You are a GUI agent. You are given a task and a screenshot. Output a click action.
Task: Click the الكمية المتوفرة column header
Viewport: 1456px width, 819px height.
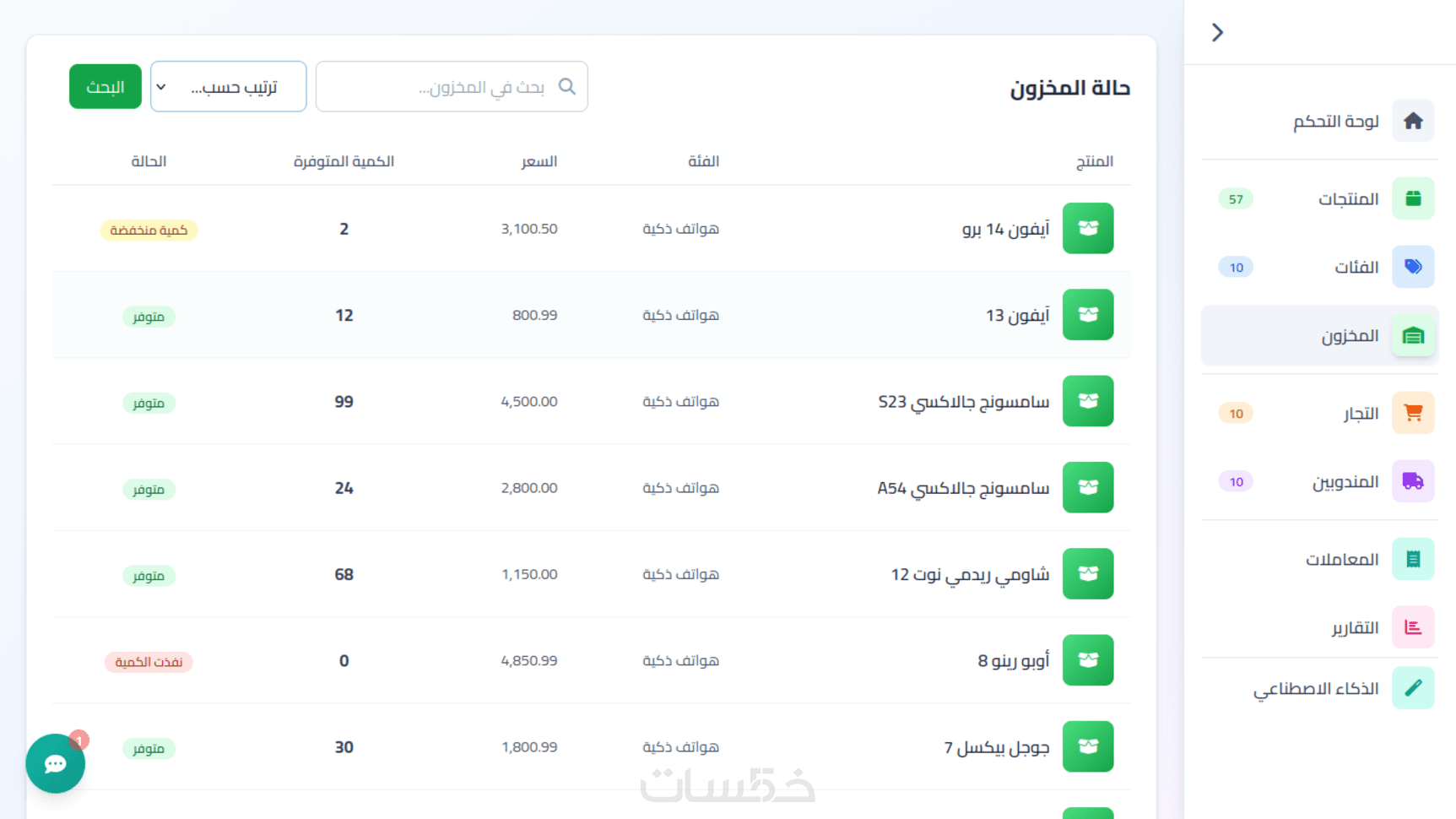point(344,161)
